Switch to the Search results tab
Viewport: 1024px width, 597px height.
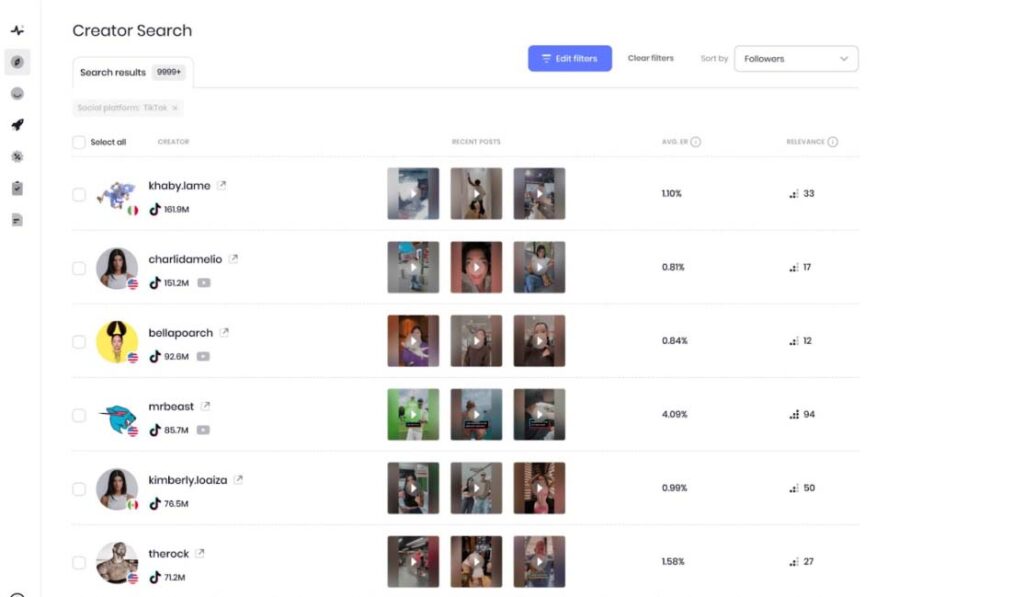(x=133, y=73)
